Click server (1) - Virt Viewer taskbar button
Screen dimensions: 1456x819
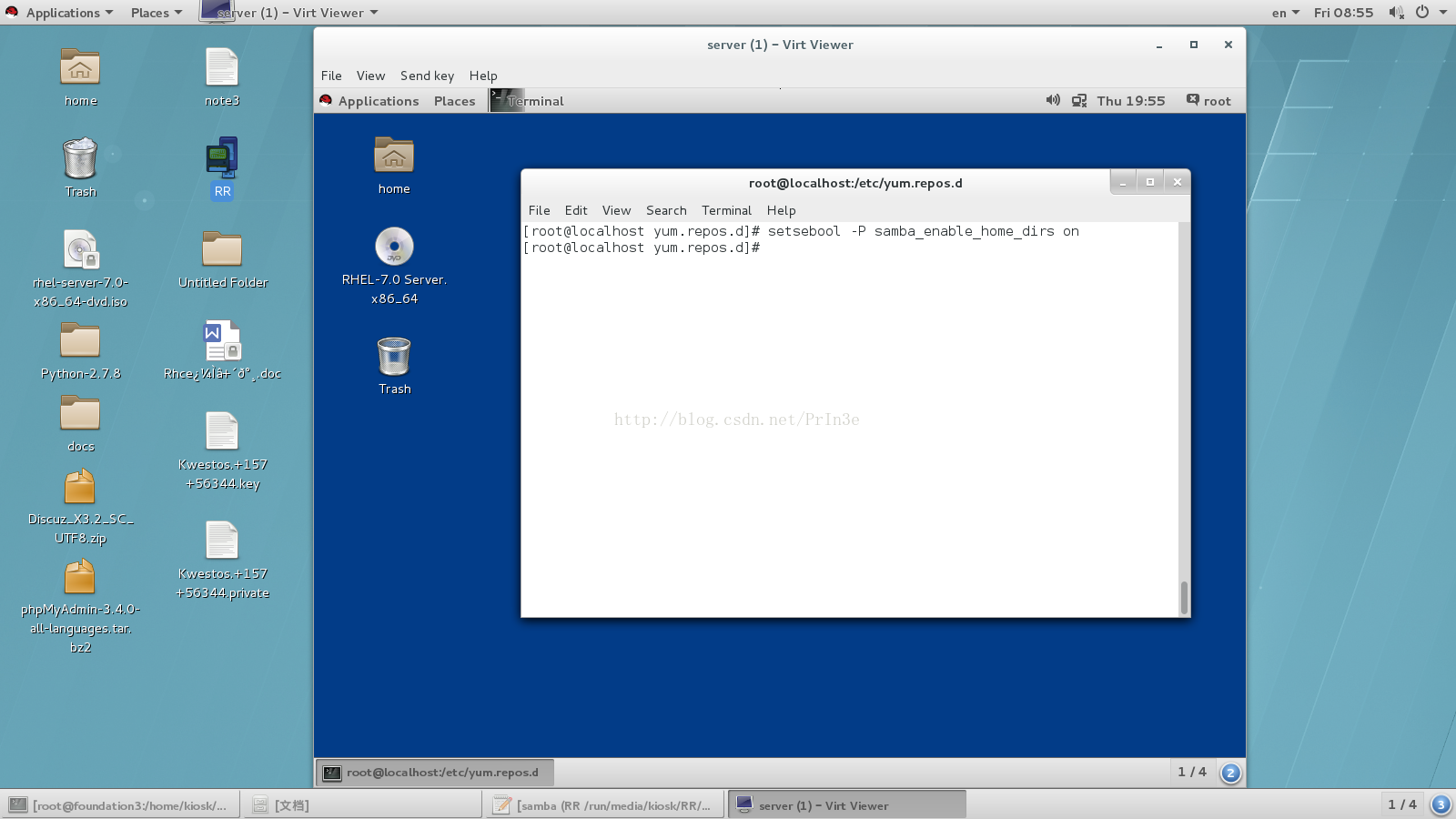pyautogui.click(x=847, y=804)
